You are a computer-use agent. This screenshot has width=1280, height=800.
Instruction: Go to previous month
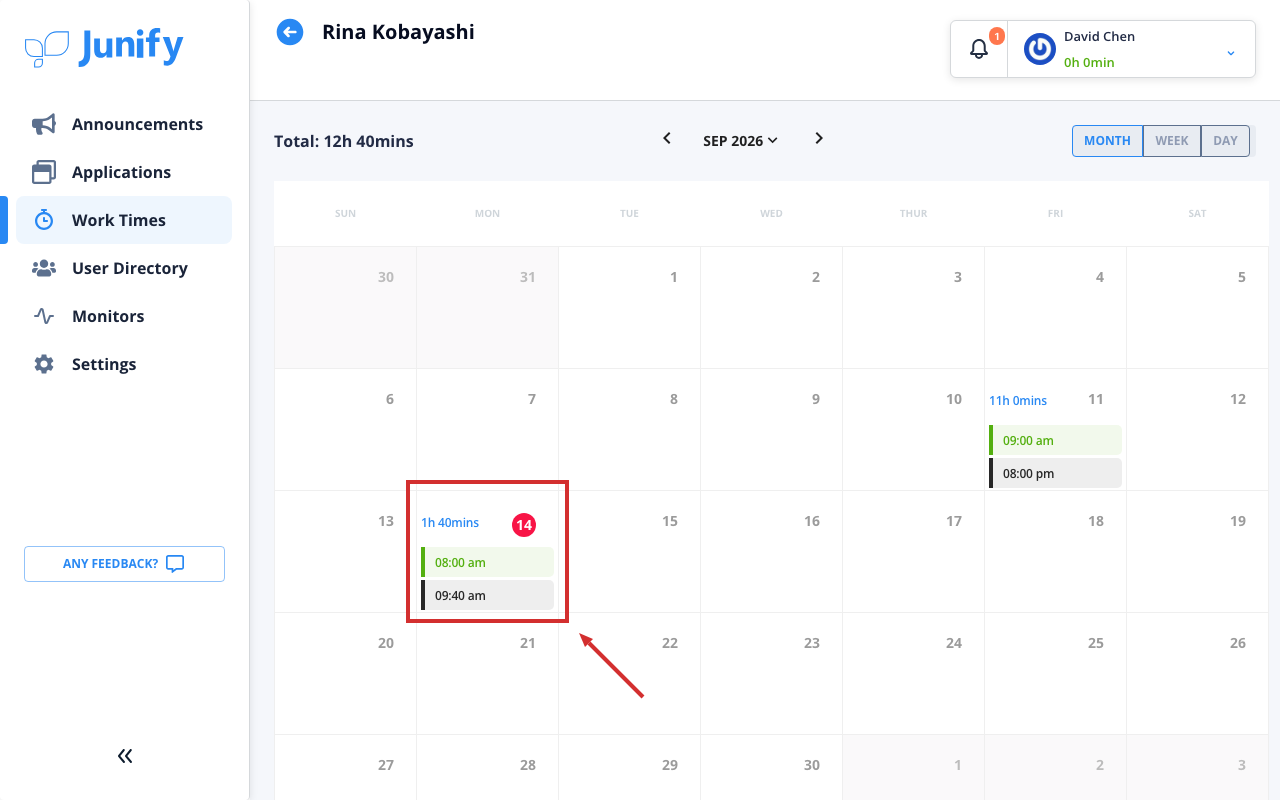[x=667, y=139]
